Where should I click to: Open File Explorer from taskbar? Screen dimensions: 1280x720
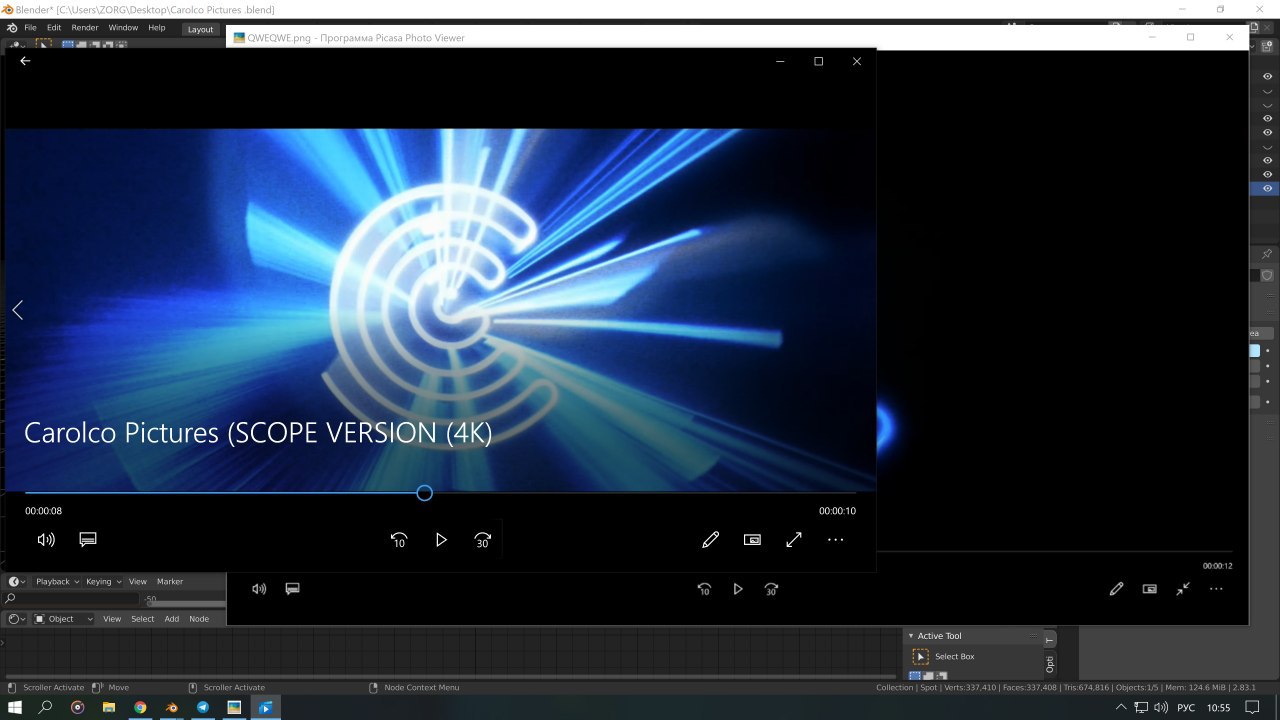click(x=108, y=707)
